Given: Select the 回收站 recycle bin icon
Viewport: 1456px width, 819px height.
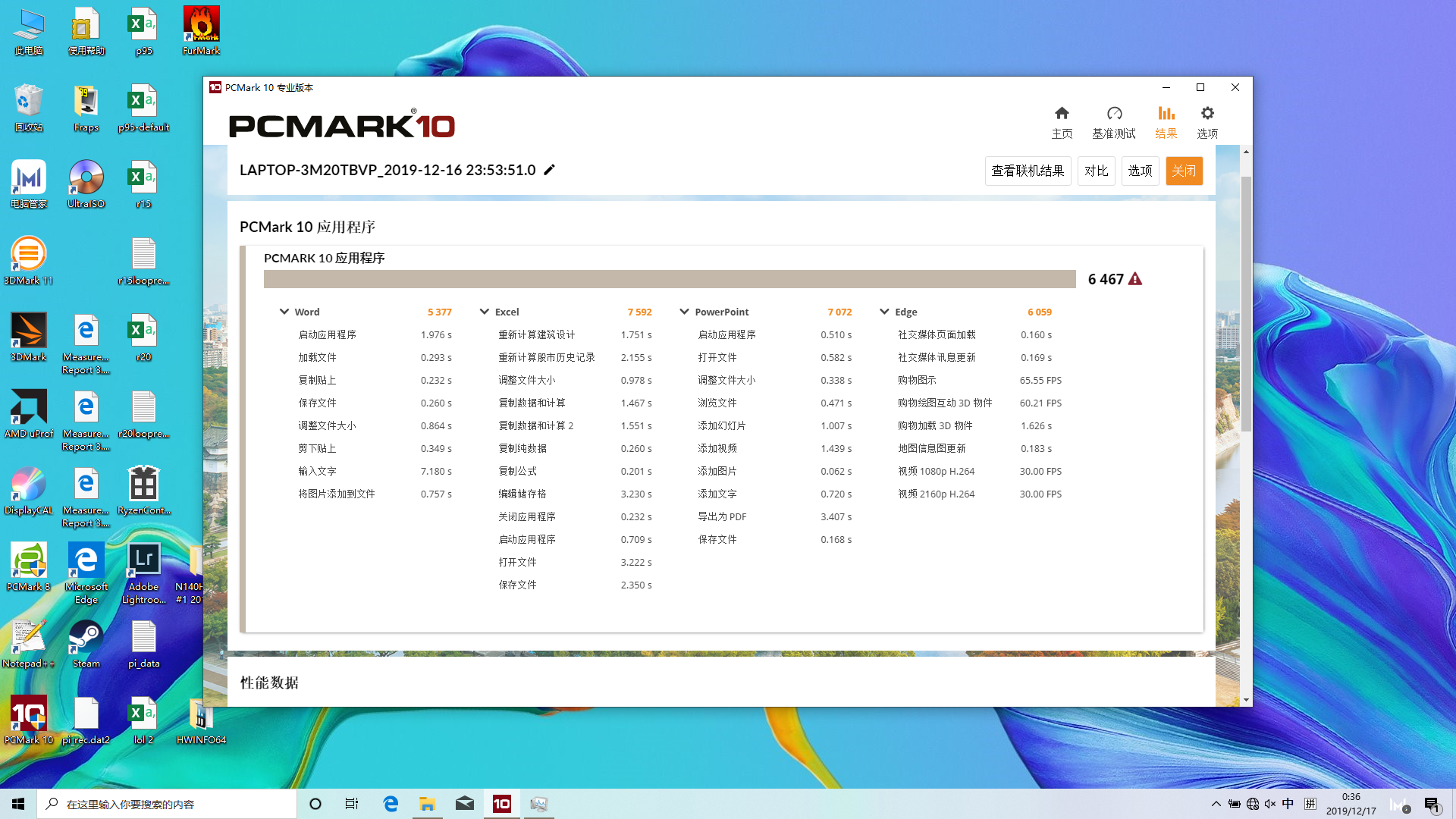Looking at the screenshot, I should 29,108.
